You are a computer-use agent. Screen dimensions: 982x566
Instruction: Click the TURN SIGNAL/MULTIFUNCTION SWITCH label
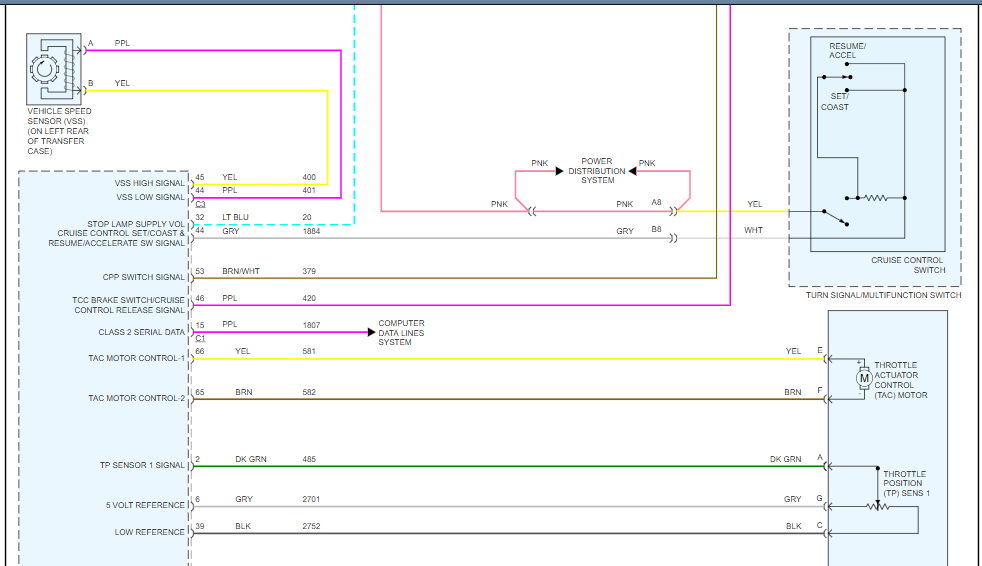[883, 295]
